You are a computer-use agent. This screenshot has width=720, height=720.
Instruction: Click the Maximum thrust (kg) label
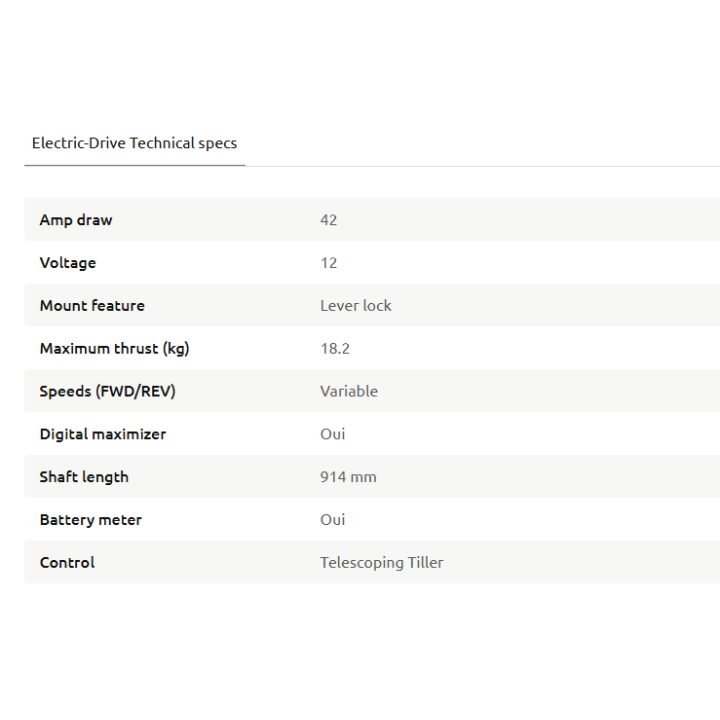tap(114, 349)
